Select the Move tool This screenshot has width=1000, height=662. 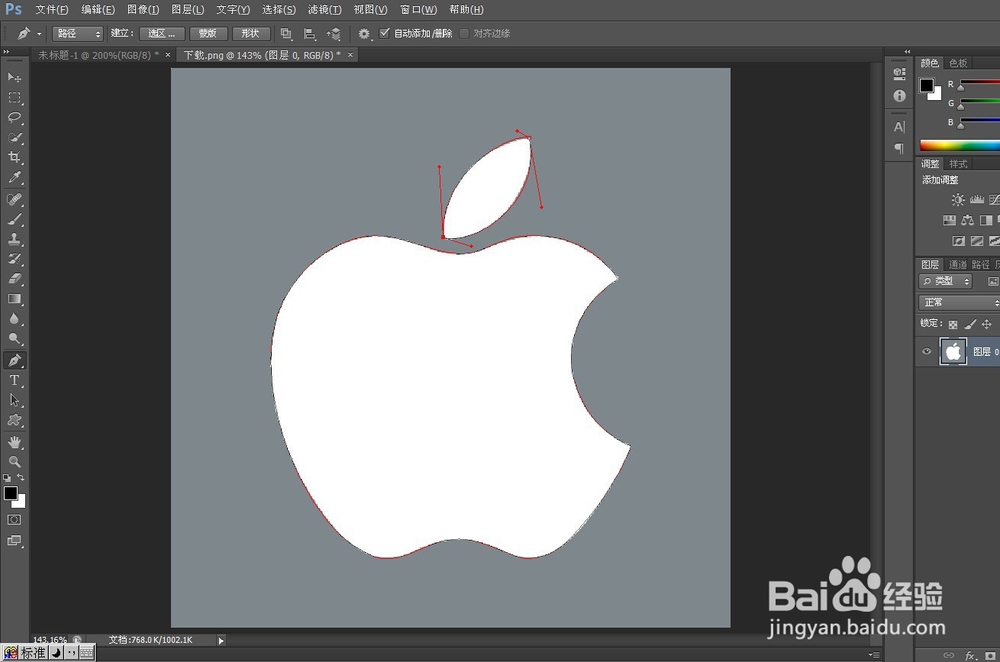point(14,78)
